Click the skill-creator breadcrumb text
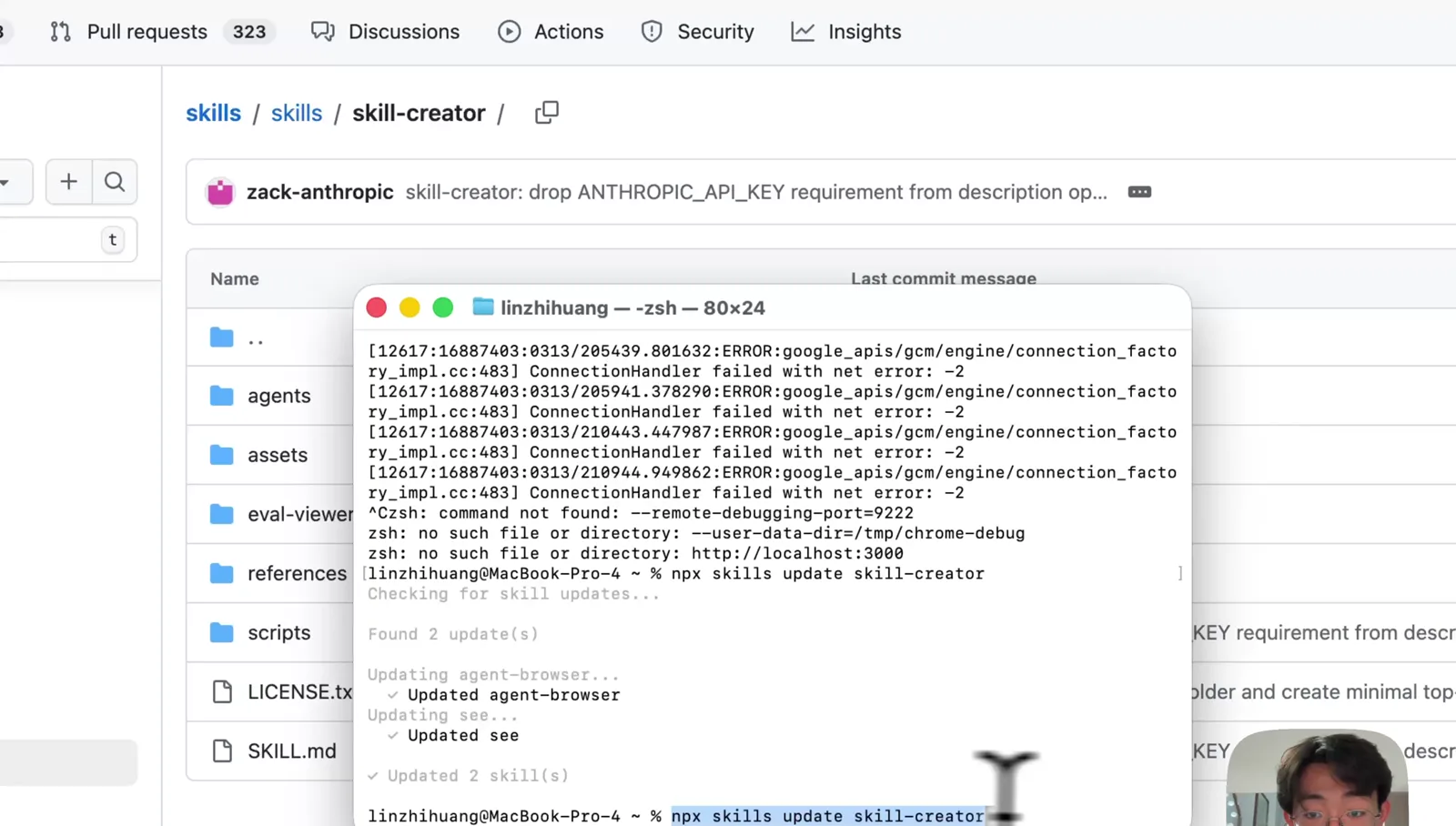Viewport: 1456px width, 826px height. (419, 113)
